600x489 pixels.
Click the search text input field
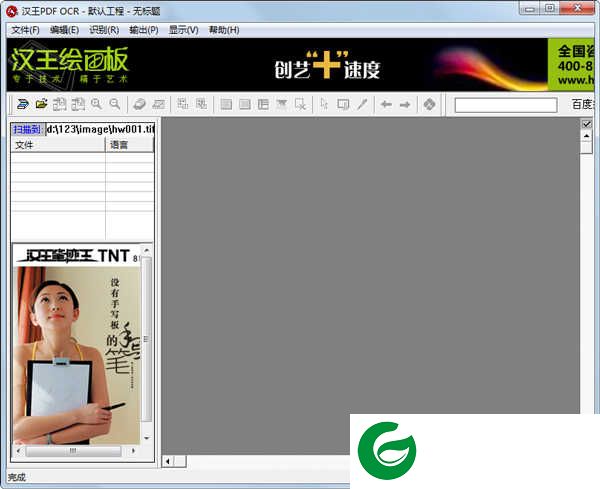(505, 105)
